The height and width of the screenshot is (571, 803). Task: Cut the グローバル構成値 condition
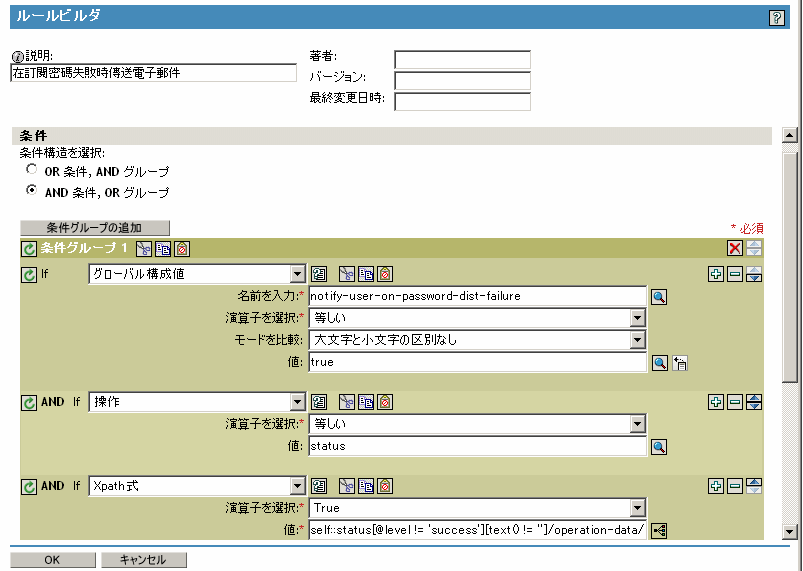347,274
